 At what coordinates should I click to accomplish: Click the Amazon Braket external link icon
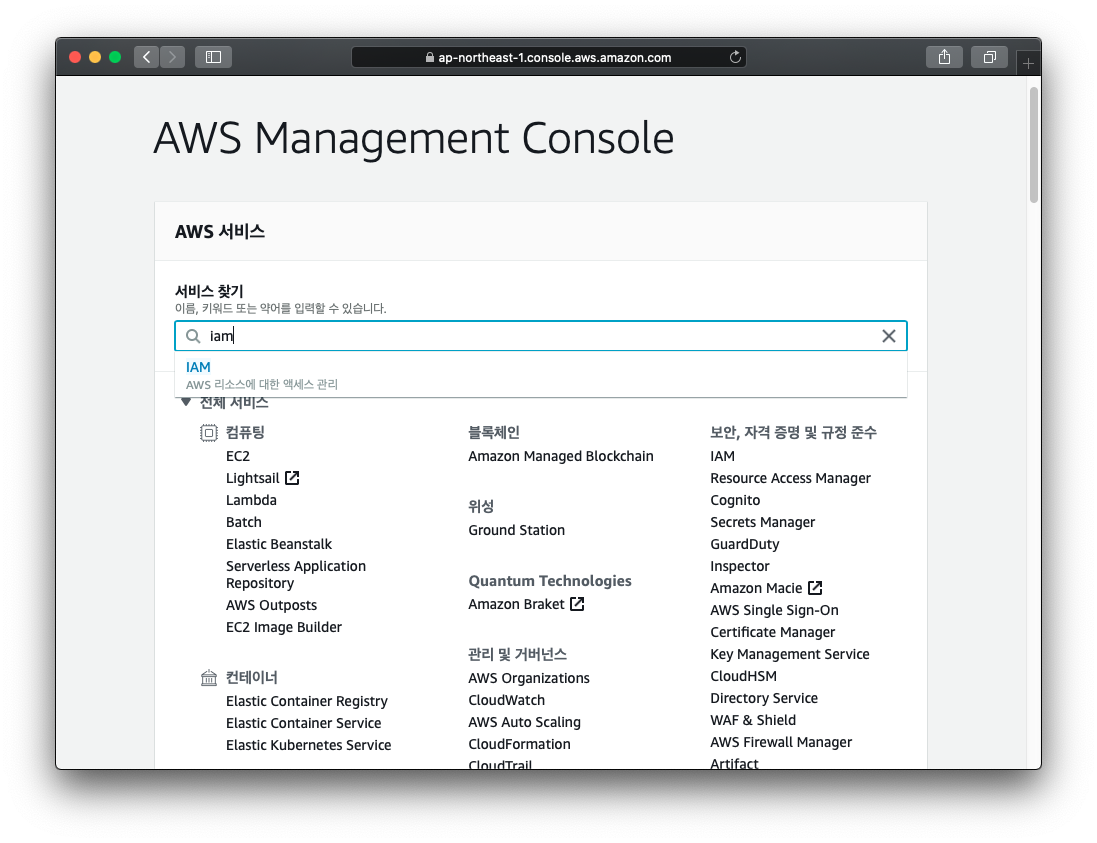pyautogui.click(x=578, y=603)
